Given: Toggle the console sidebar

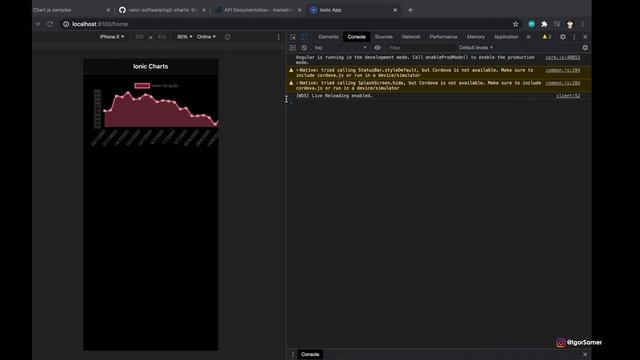Looking at the screenshot, I should pos(293,48).
